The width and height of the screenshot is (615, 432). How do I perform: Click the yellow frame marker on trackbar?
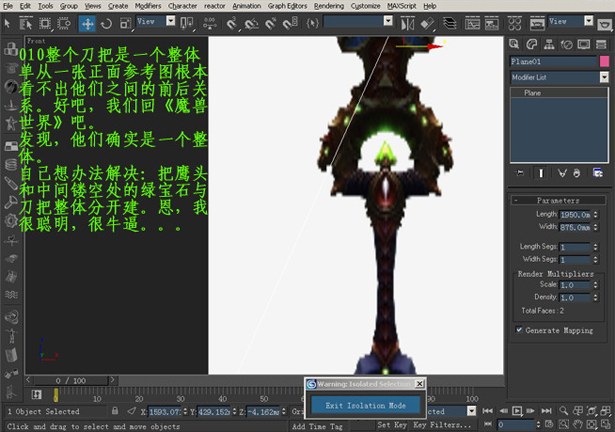coord(56,395)
